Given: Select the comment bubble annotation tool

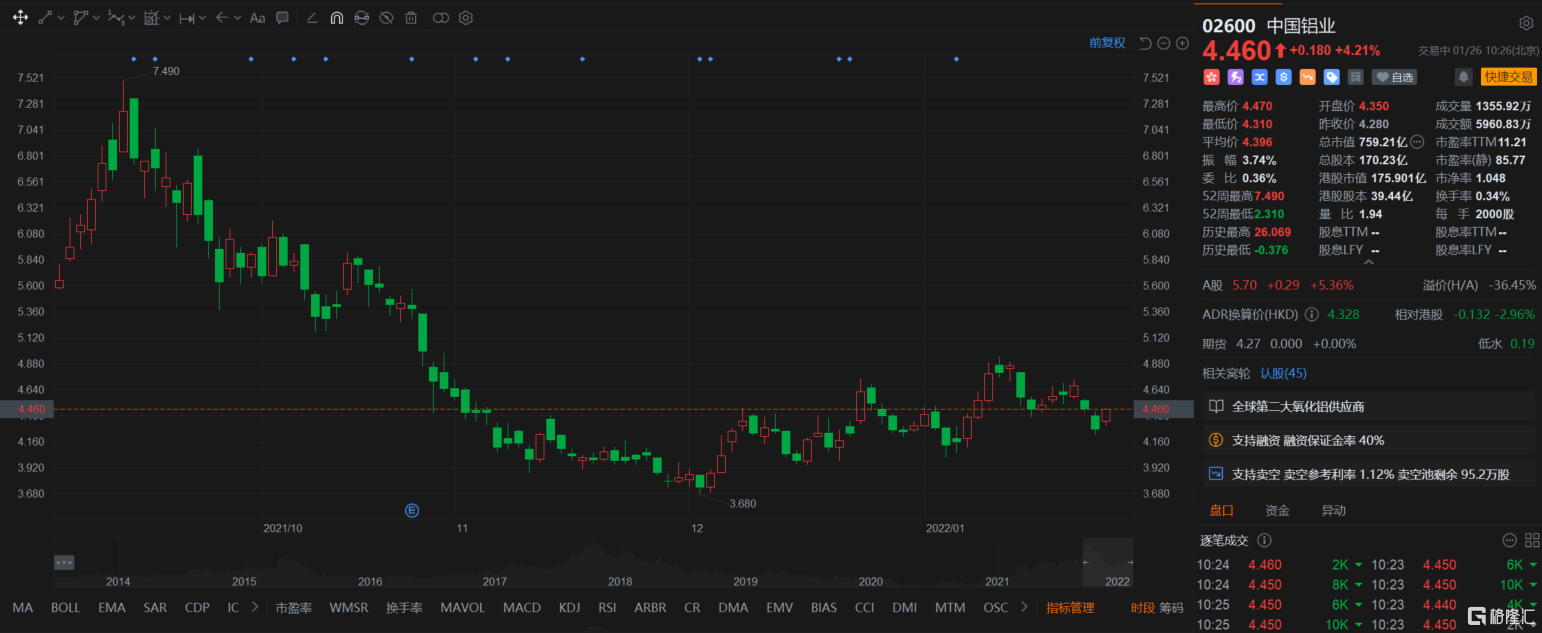Looking at the screenshot, I should pyautogui.click(x=283, y=18).
